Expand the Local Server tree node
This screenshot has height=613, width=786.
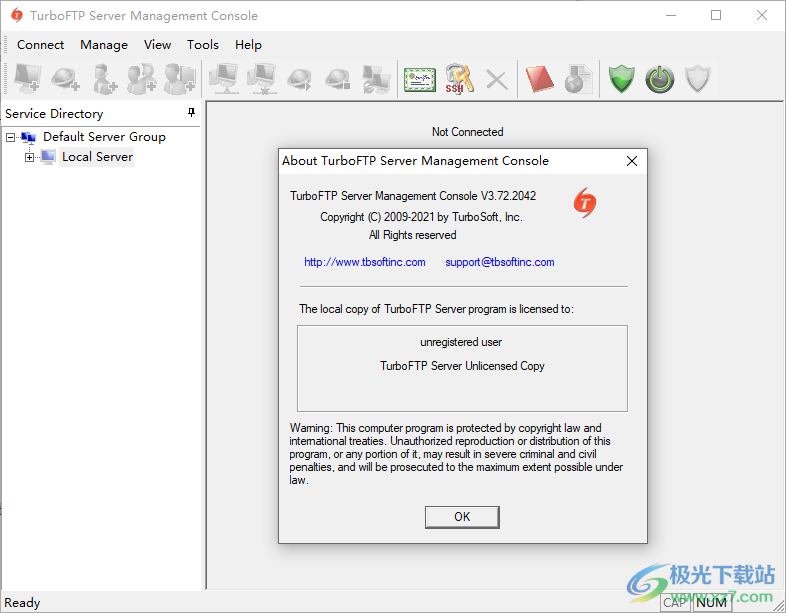pyautogui.click(x=30, y=157)
